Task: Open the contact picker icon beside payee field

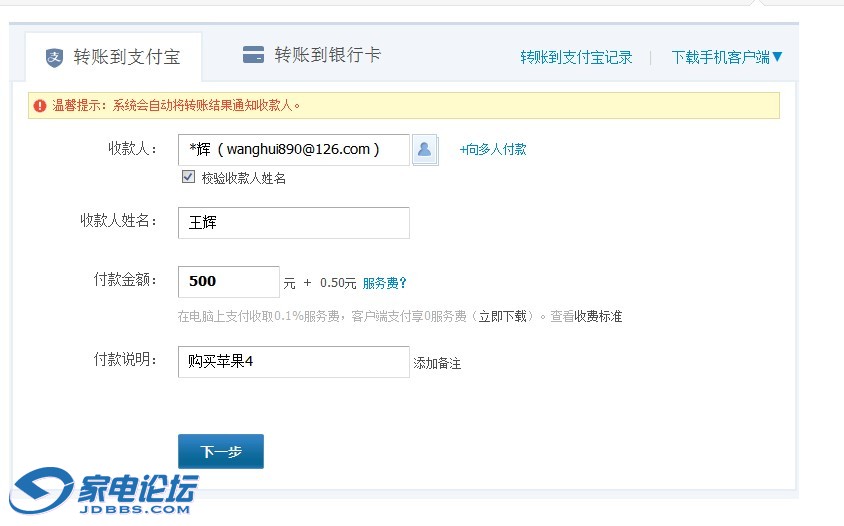Action: [425, 150]
